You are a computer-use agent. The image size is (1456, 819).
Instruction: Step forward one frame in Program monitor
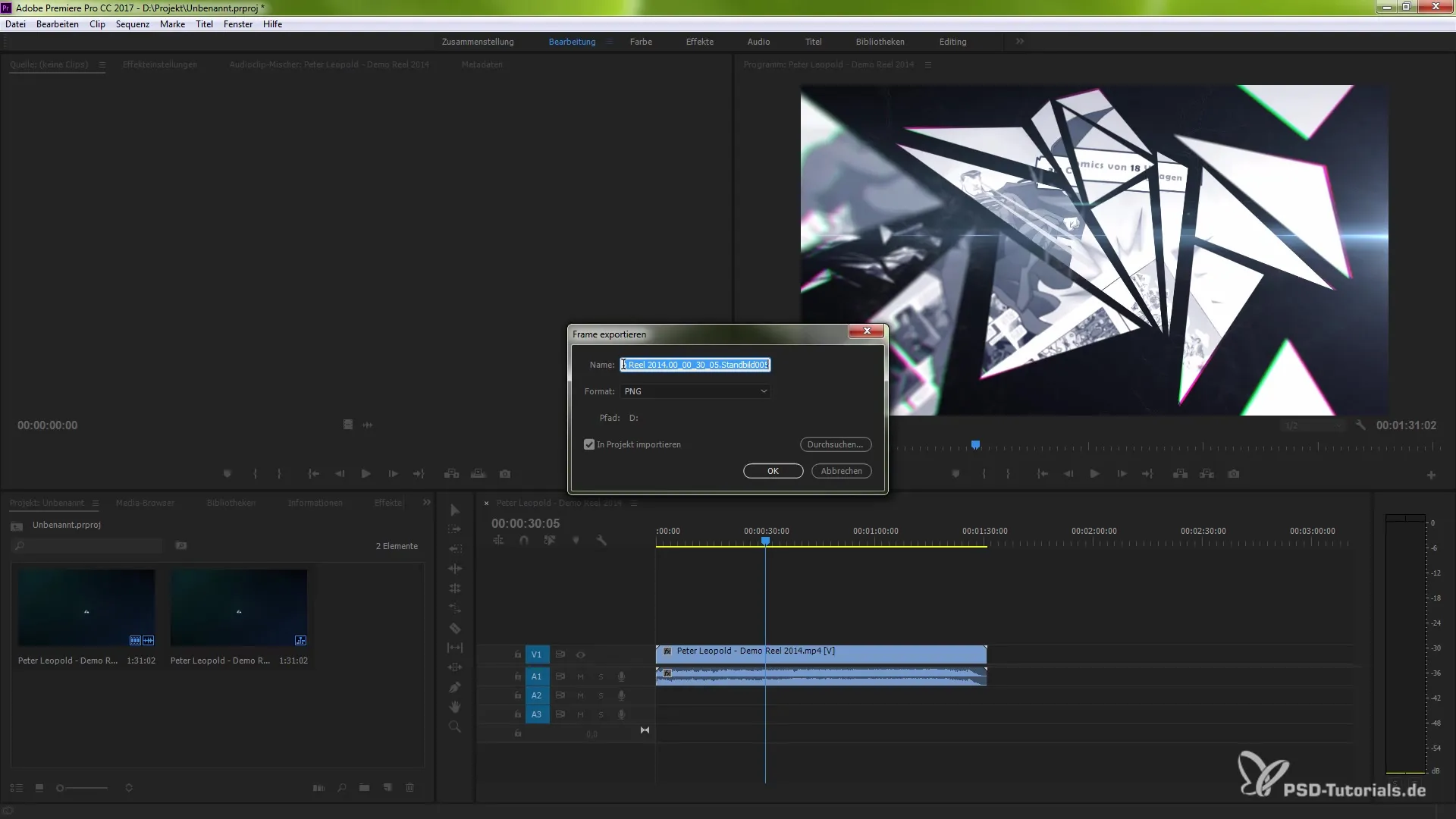(1122, 474)
